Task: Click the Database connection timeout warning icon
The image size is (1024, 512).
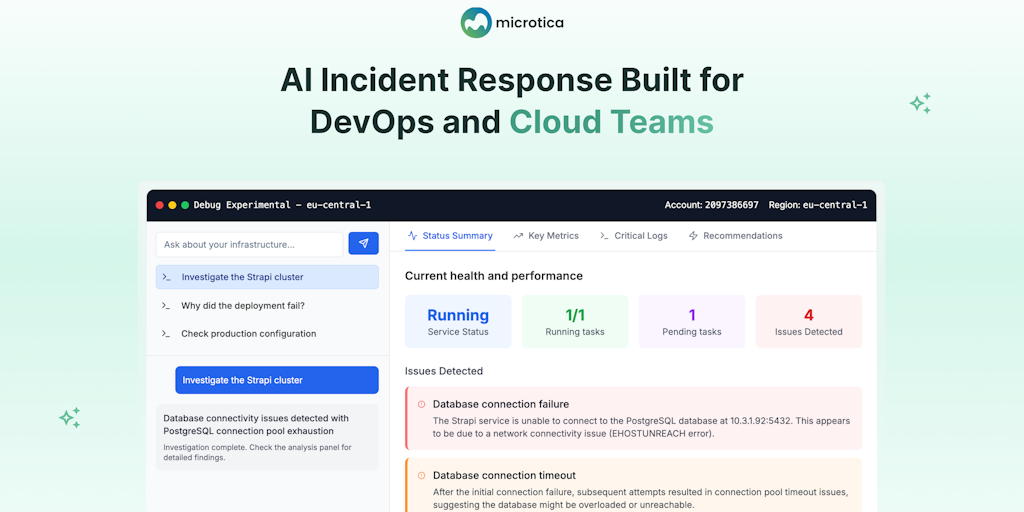Action: coord(421,476)
